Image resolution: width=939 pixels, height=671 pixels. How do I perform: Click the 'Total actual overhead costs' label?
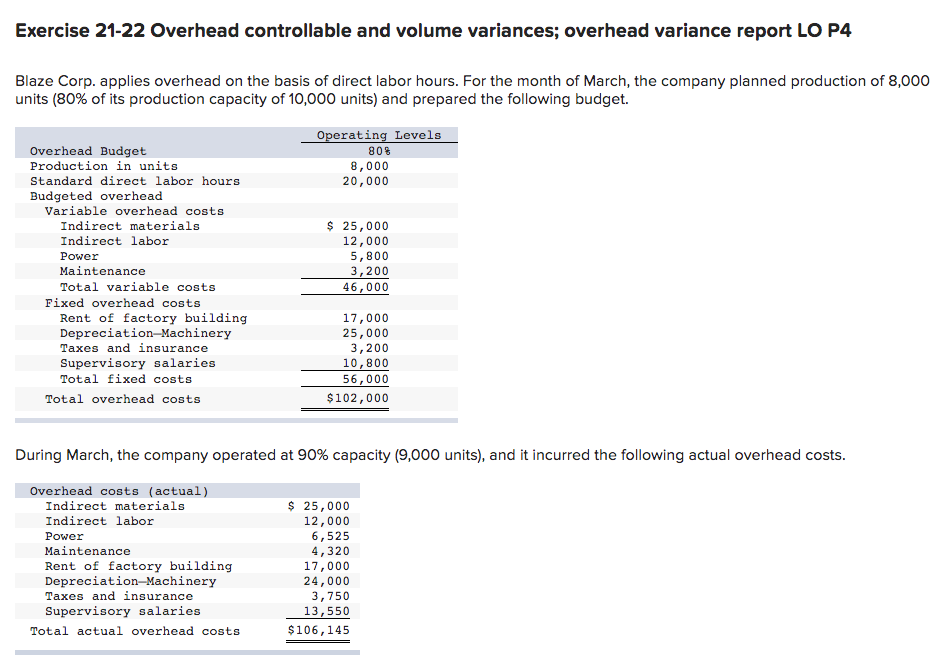point(135,631)
